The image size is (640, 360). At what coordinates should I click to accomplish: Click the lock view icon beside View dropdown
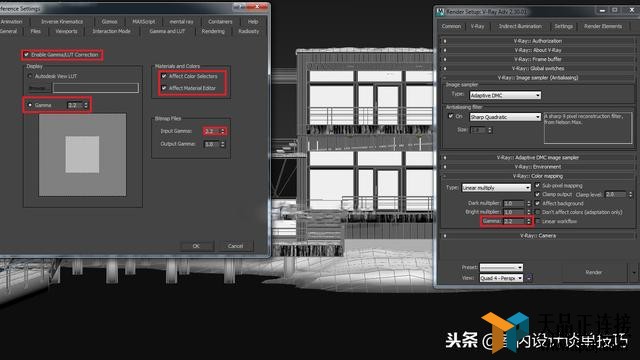pyautogui.click(x=529, y=278)
